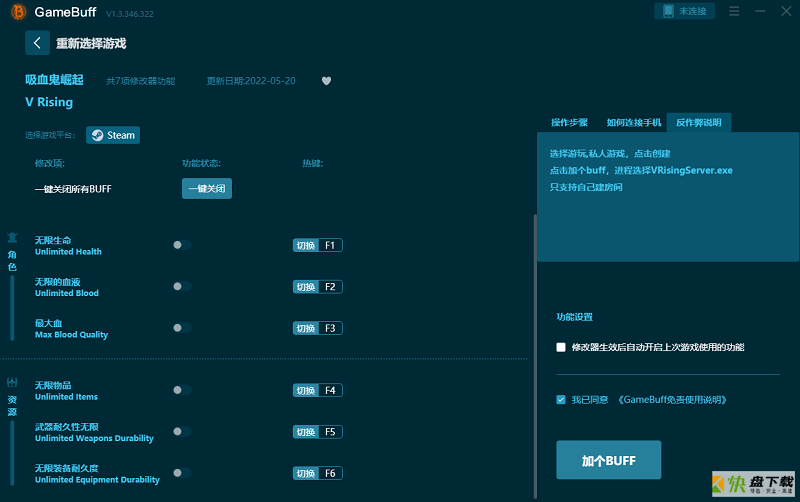
Task: Change the F2 hotkey for Unlimited Blood
Action: (x=317, y=287)
